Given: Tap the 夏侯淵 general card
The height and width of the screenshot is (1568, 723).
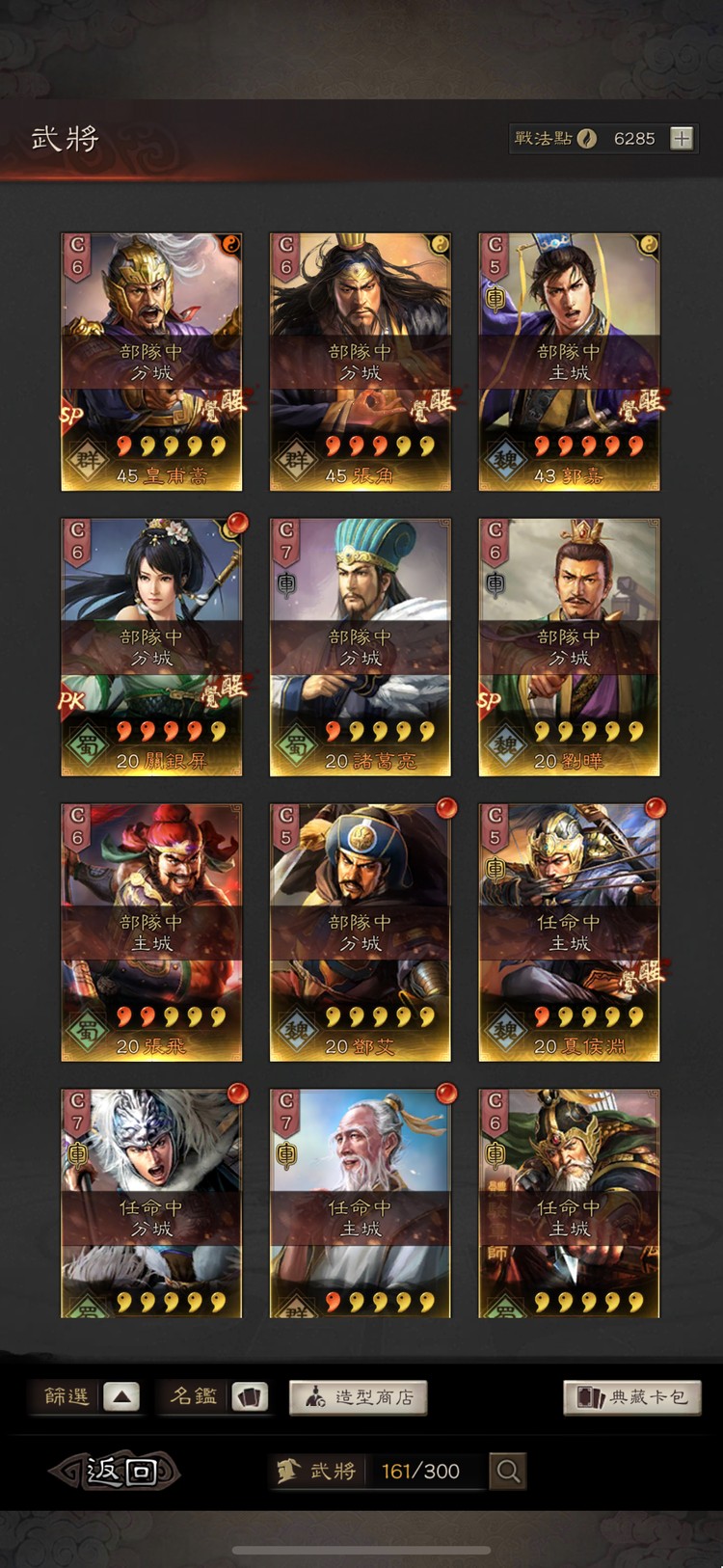Looking at the screenshot, I should [x=569, y=933].
